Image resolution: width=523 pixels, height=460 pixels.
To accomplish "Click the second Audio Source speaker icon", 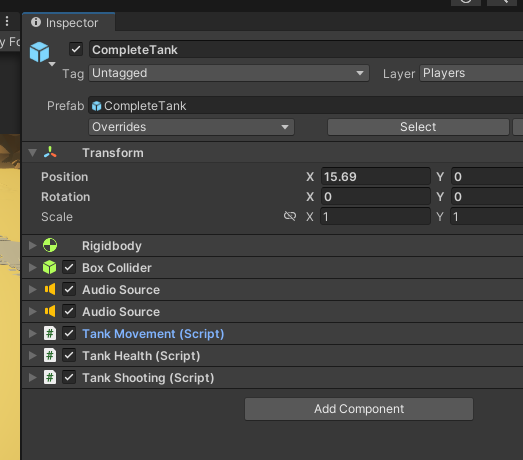I will [x=50, y=311].
